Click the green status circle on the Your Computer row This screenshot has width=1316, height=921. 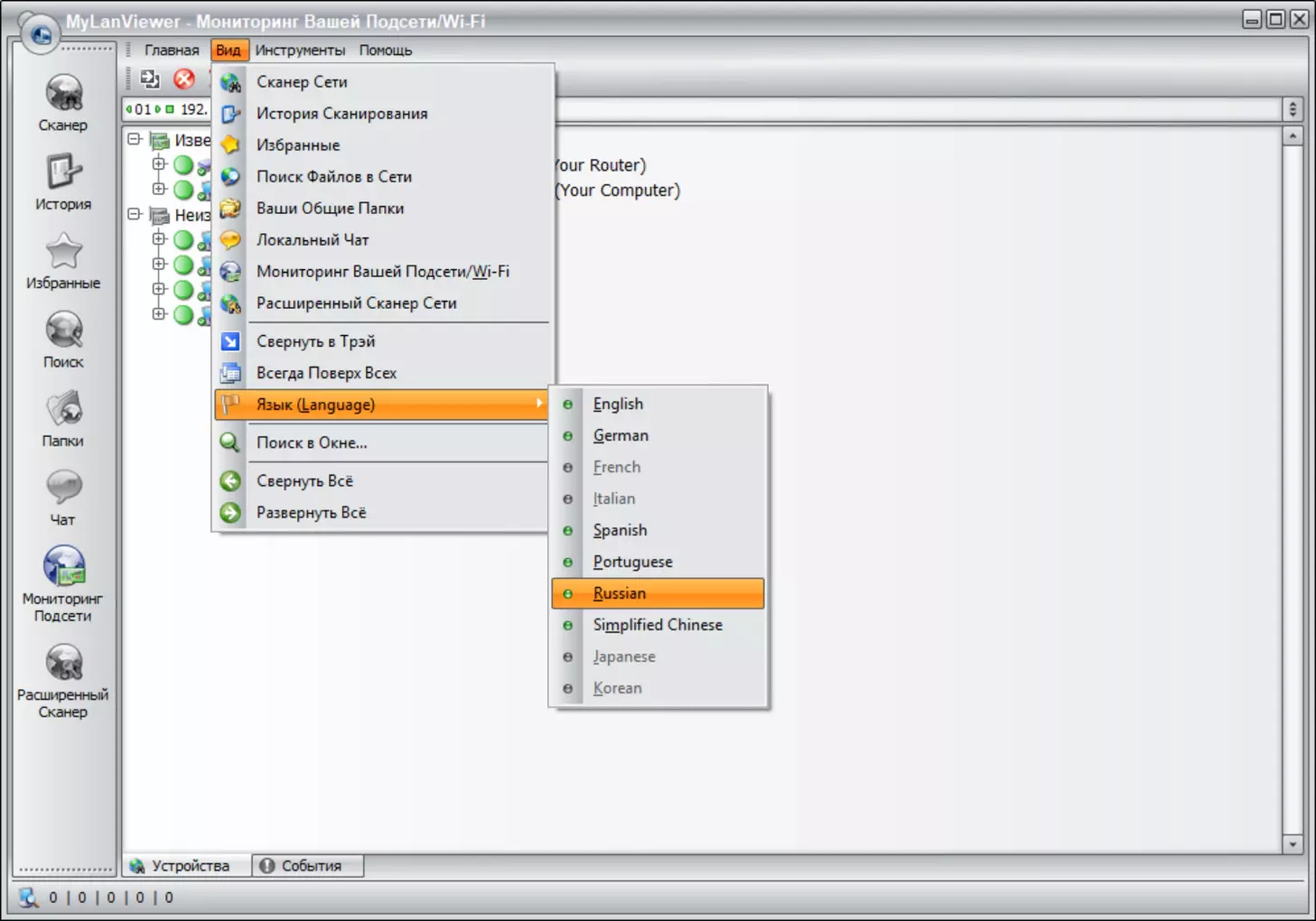click(183, 190)
